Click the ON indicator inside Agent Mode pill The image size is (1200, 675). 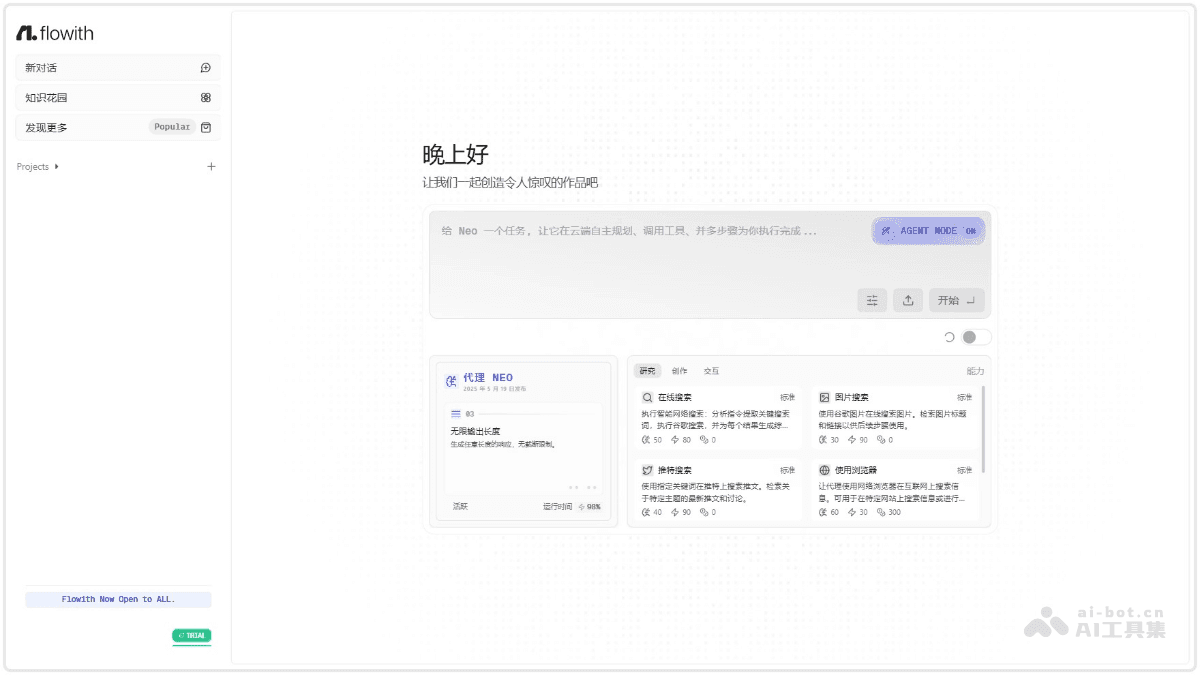[x=970, y=231]
